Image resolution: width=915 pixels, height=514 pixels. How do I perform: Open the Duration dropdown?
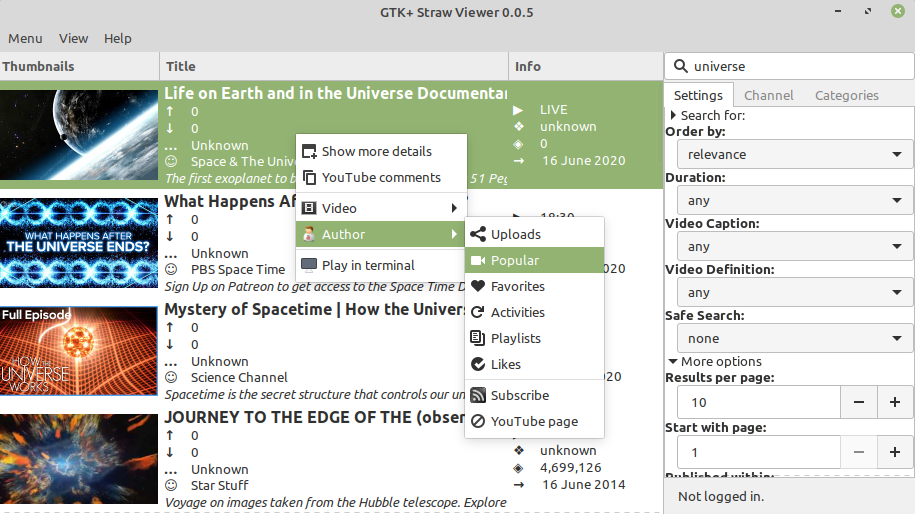coord(793,201)
